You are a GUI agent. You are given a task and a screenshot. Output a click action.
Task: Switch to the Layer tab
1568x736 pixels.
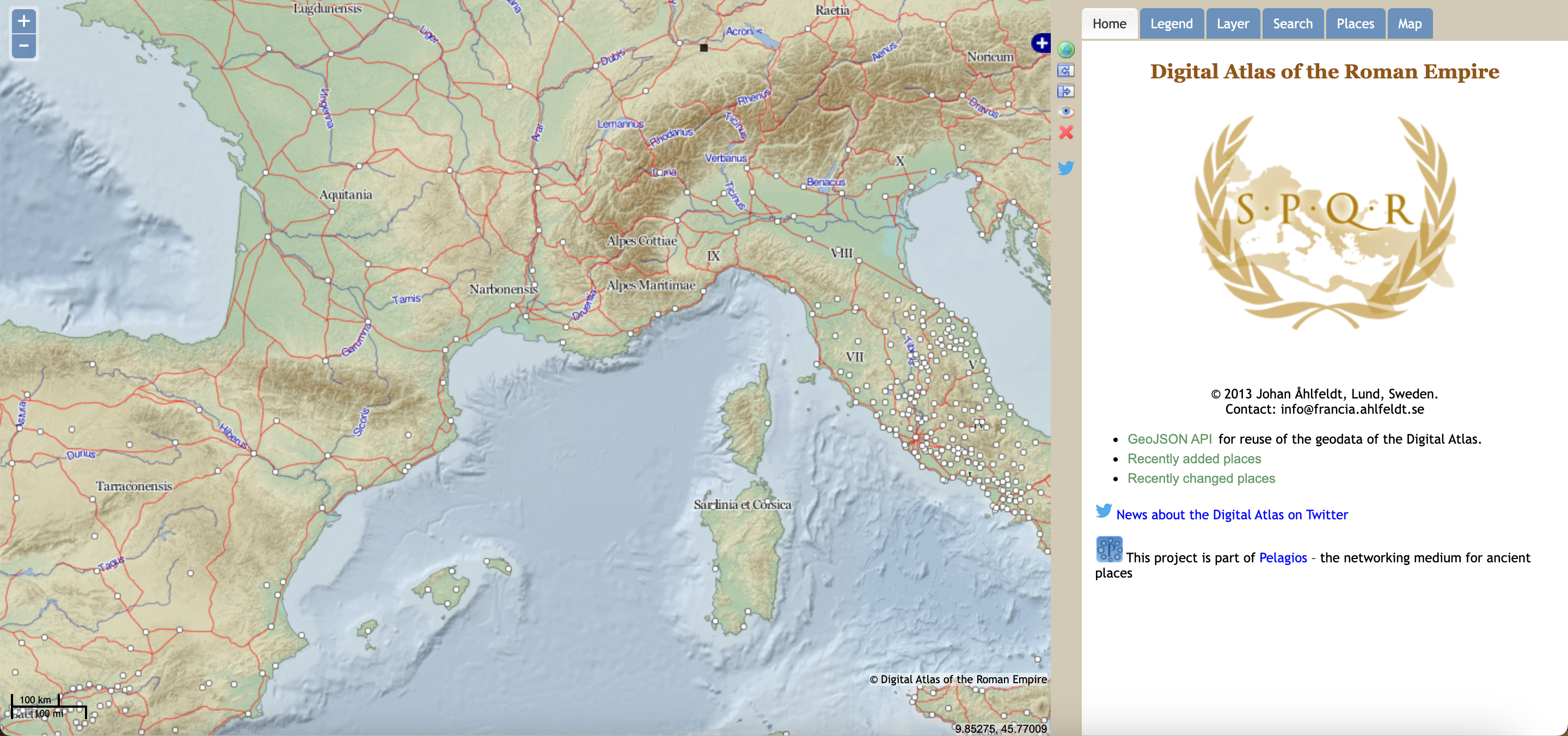click(x=1232, y=24)
